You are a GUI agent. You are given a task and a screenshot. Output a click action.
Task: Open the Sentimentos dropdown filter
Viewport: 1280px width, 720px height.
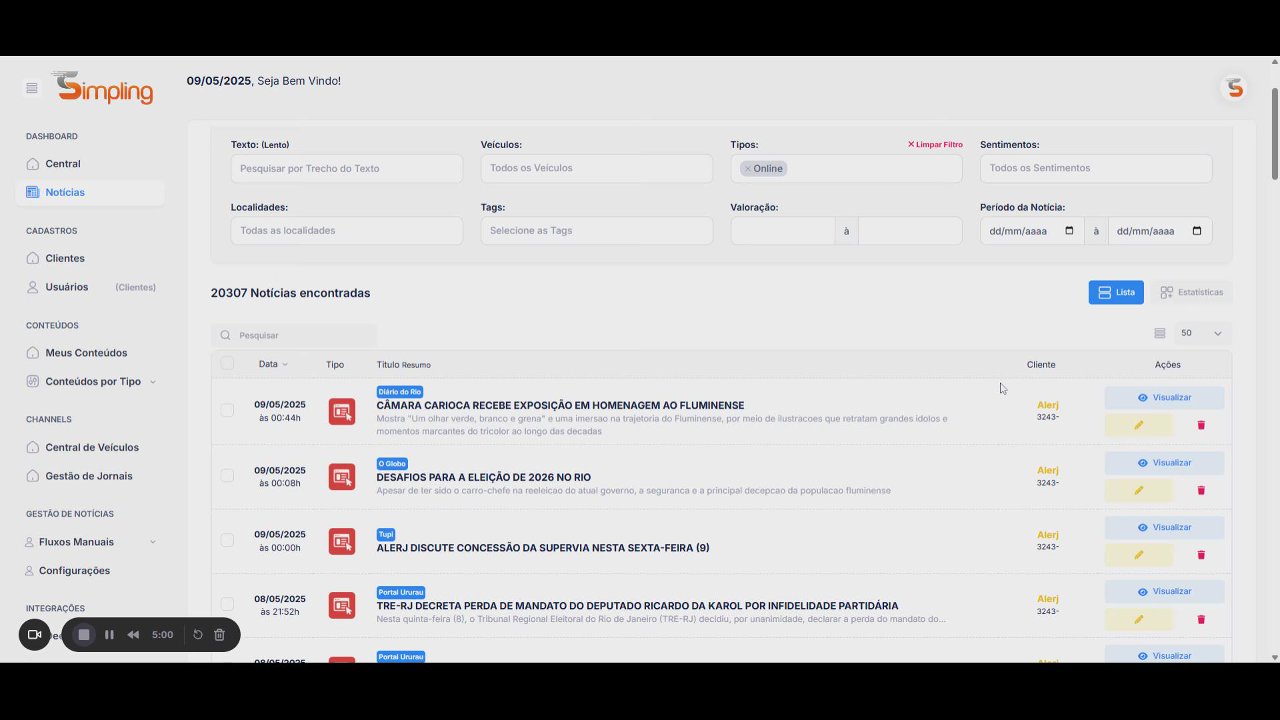1096,168
